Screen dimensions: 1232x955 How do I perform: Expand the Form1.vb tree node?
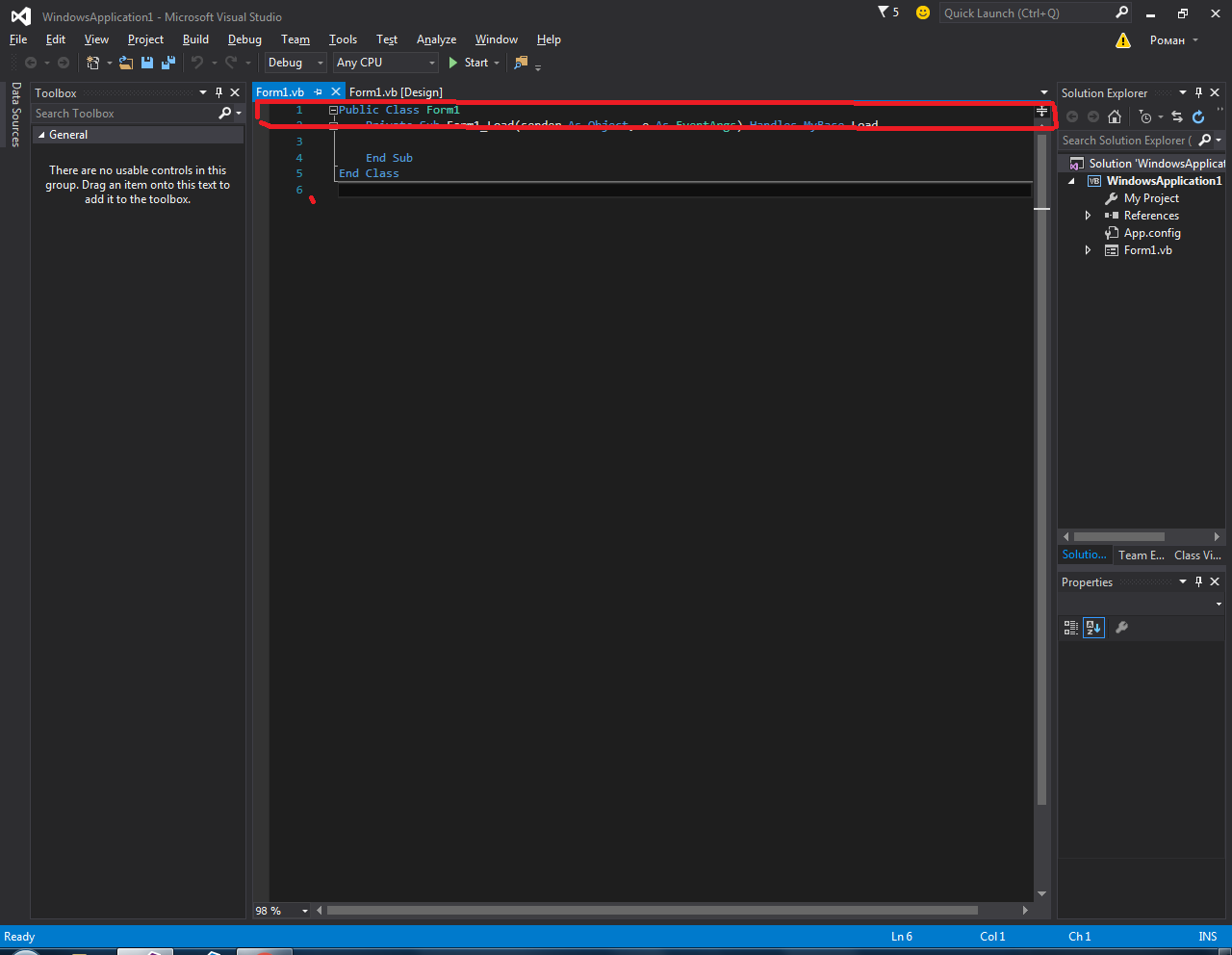click(x=1089, y=250)
